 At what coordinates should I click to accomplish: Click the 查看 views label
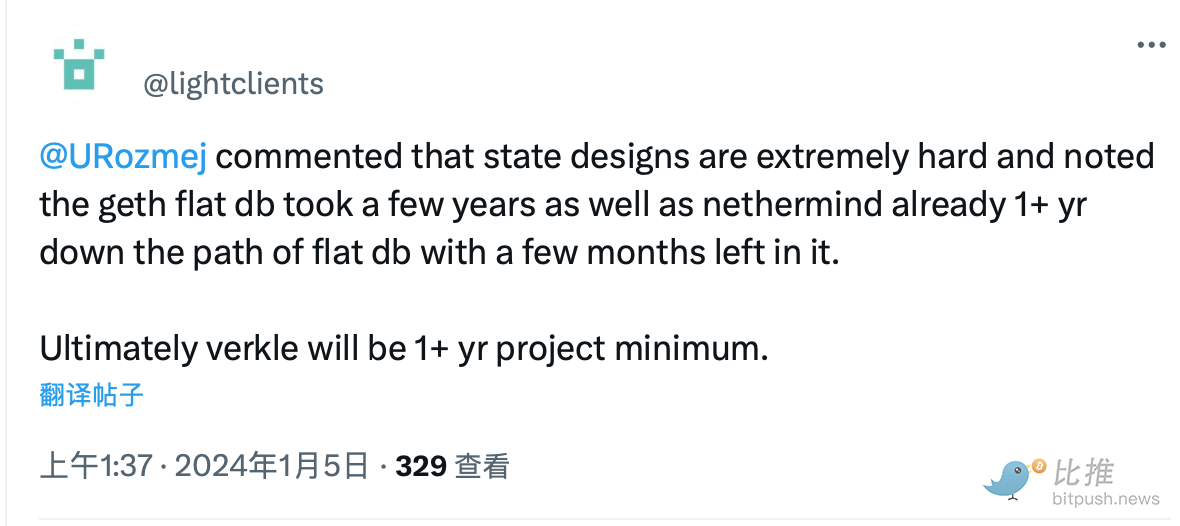point(482,466)
